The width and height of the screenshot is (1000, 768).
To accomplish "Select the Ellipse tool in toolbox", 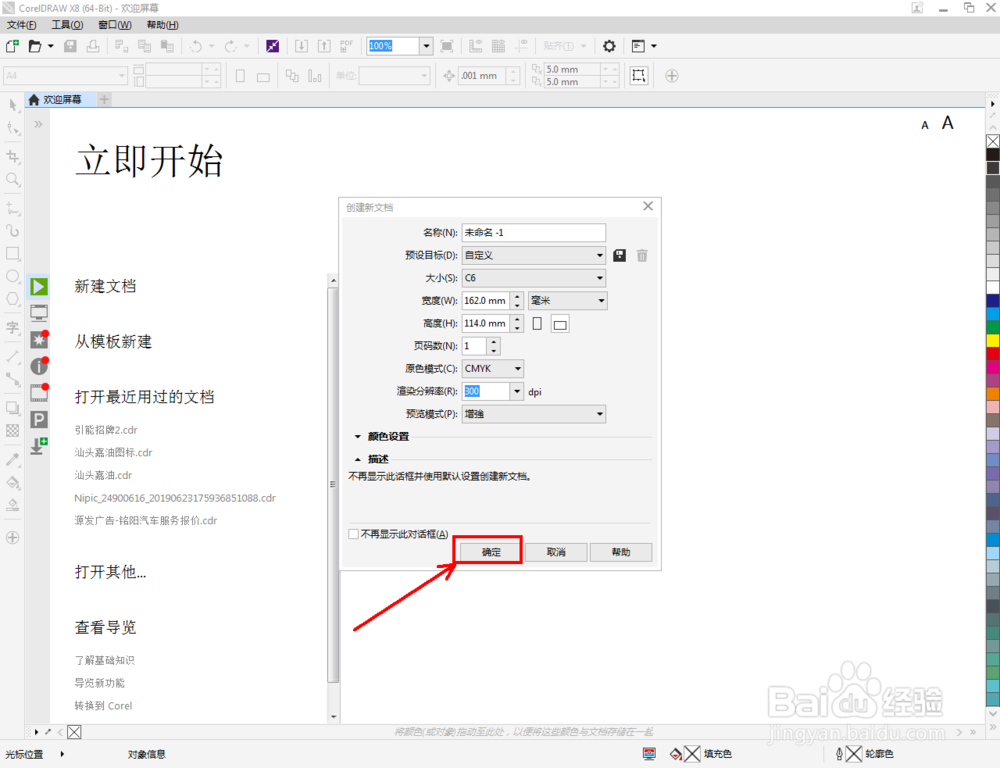I will click(x=13, y=276).
